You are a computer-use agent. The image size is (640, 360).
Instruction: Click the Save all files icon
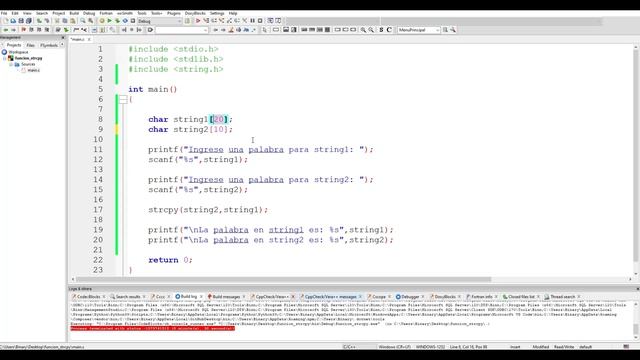29,21
